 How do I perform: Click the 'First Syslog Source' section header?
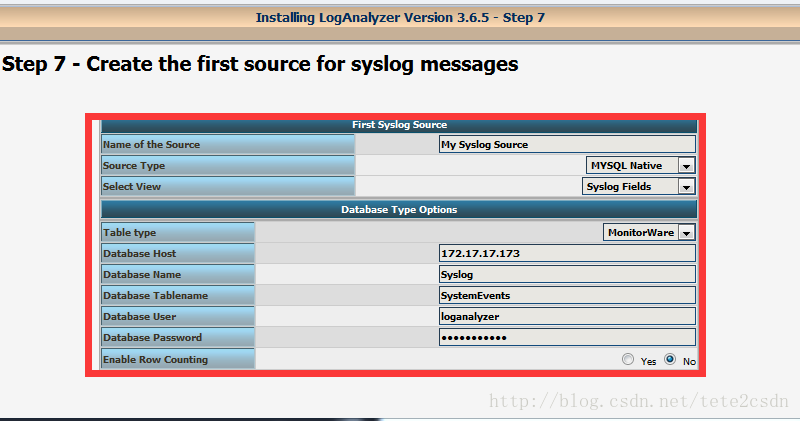tap(399, 125)
